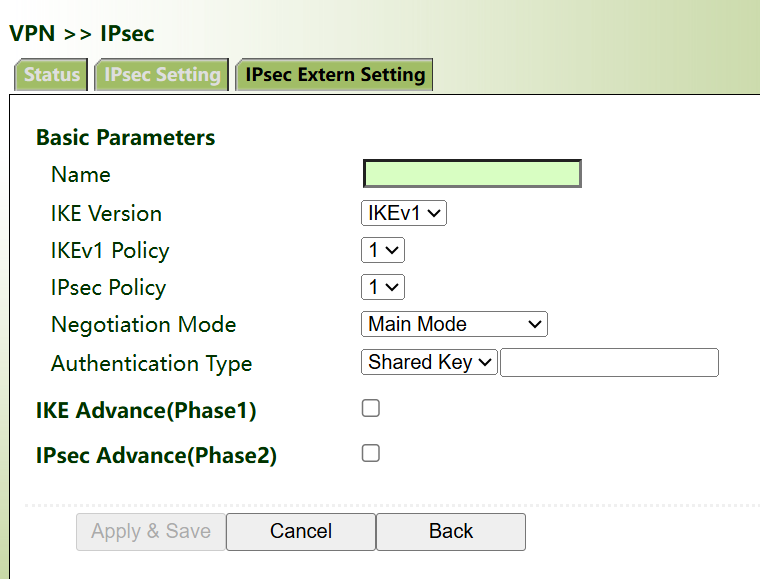This screenshot has height=579, width=760.
Task: Click the VPN >> IPsec page heading
Action: click(x=82, y=34)
